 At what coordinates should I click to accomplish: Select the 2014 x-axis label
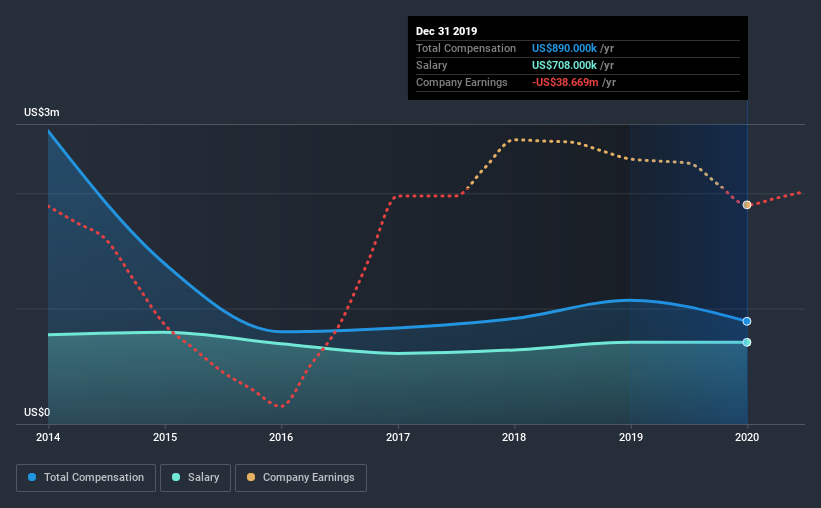click(48, 437)
